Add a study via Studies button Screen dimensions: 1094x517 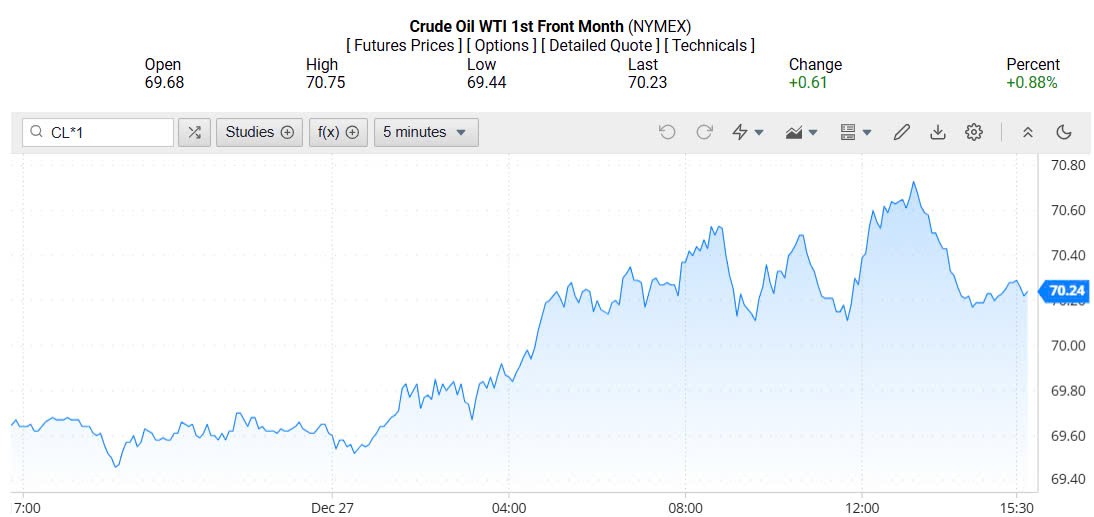pos(259,132)
